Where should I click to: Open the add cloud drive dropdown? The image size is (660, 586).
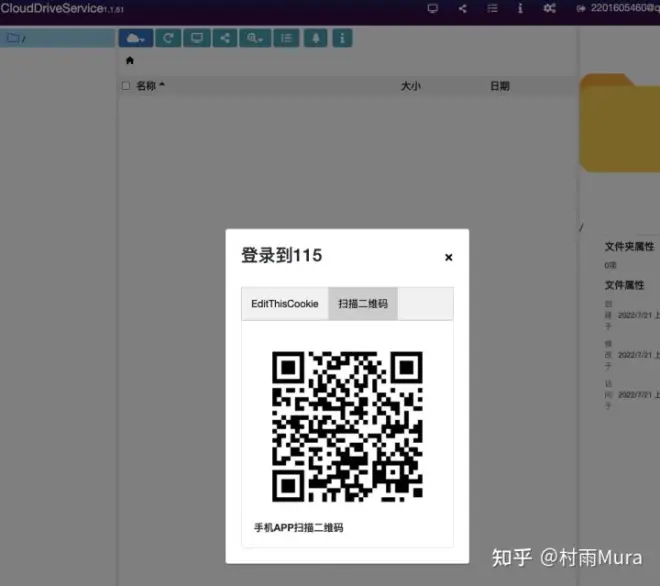click(136, 38)
